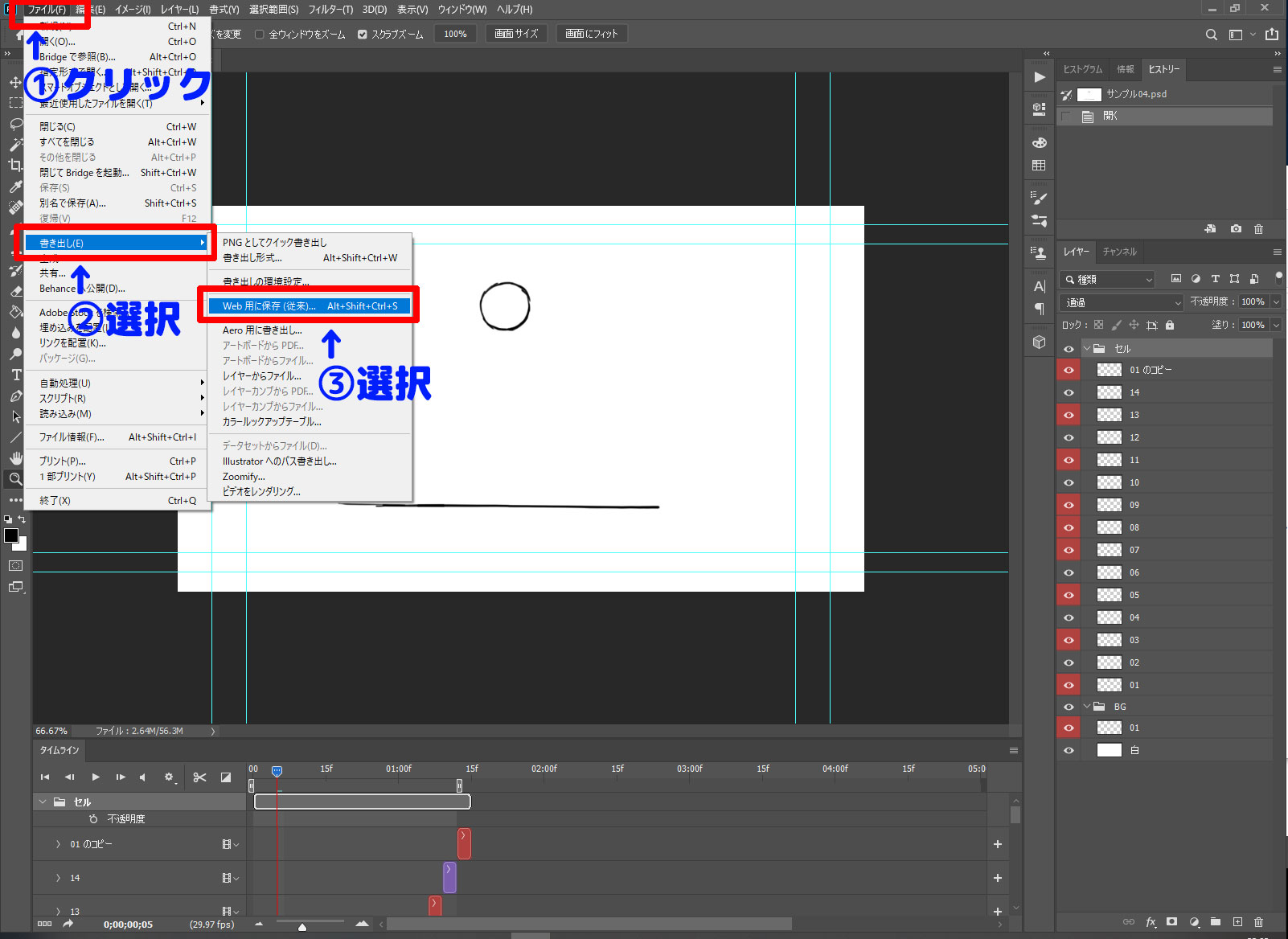Viewport: 1288px width, 939px height.
Task: Click the blue timeline playhead marker
Action: coord(277,771)
